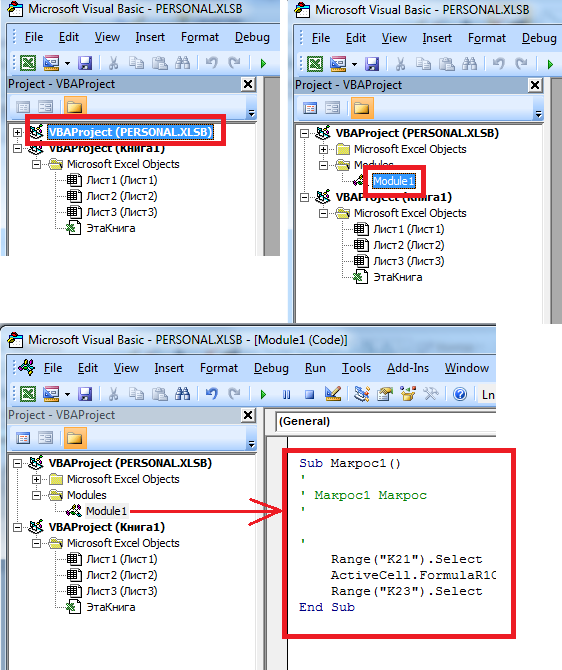The image size is (562, 670).
Task: Click Run Sub play icon in bottom toolbar
Action: pyautogui.click(x=263, y=394)
